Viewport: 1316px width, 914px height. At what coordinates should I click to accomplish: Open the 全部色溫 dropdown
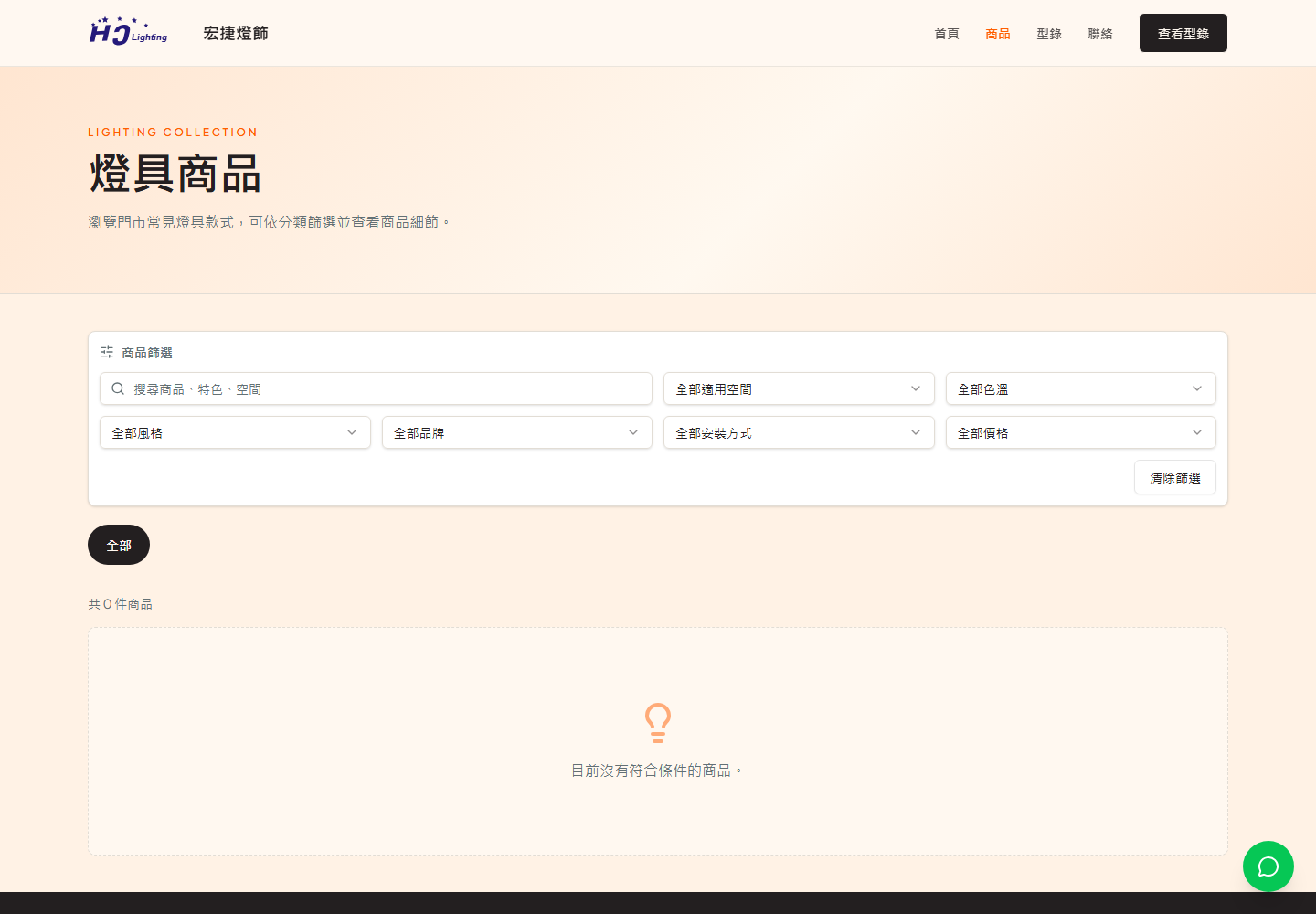tap(1081, 388)
